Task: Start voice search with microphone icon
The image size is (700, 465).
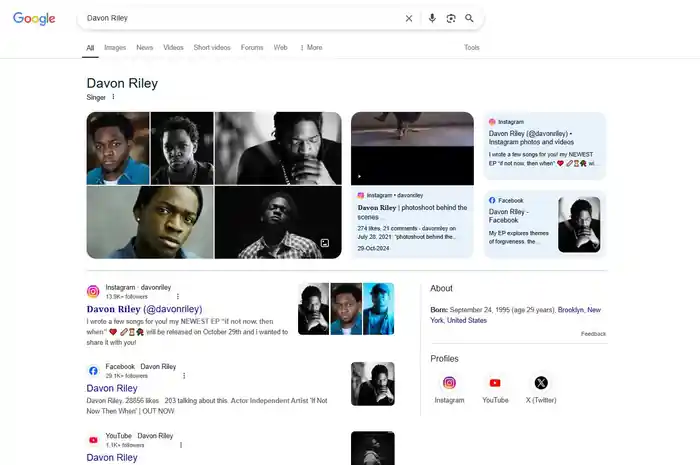Action: [x=432, y=18]
